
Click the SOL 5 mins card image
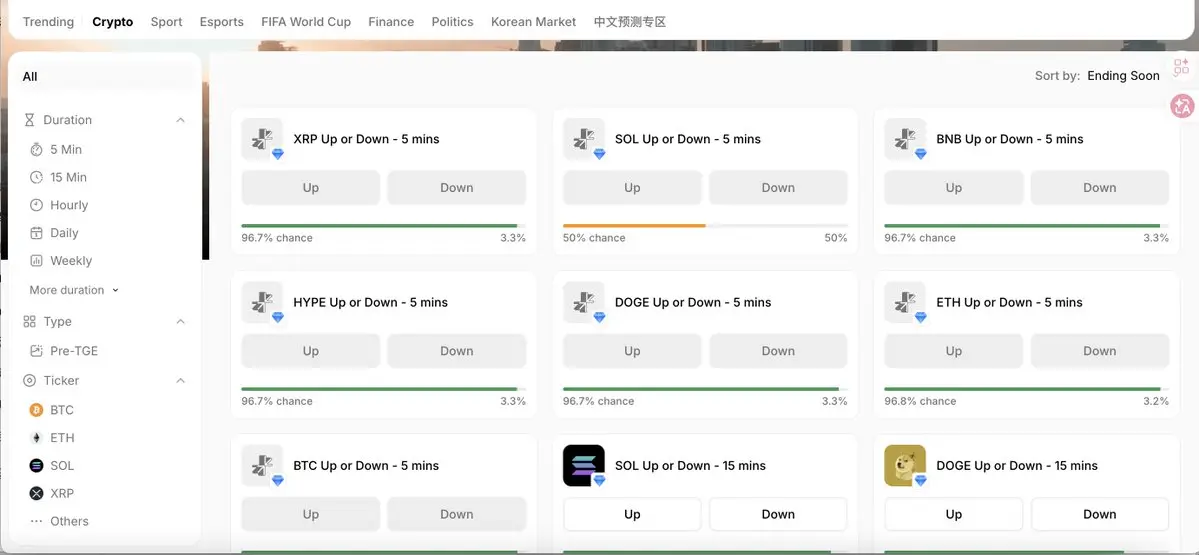point(583,139)
